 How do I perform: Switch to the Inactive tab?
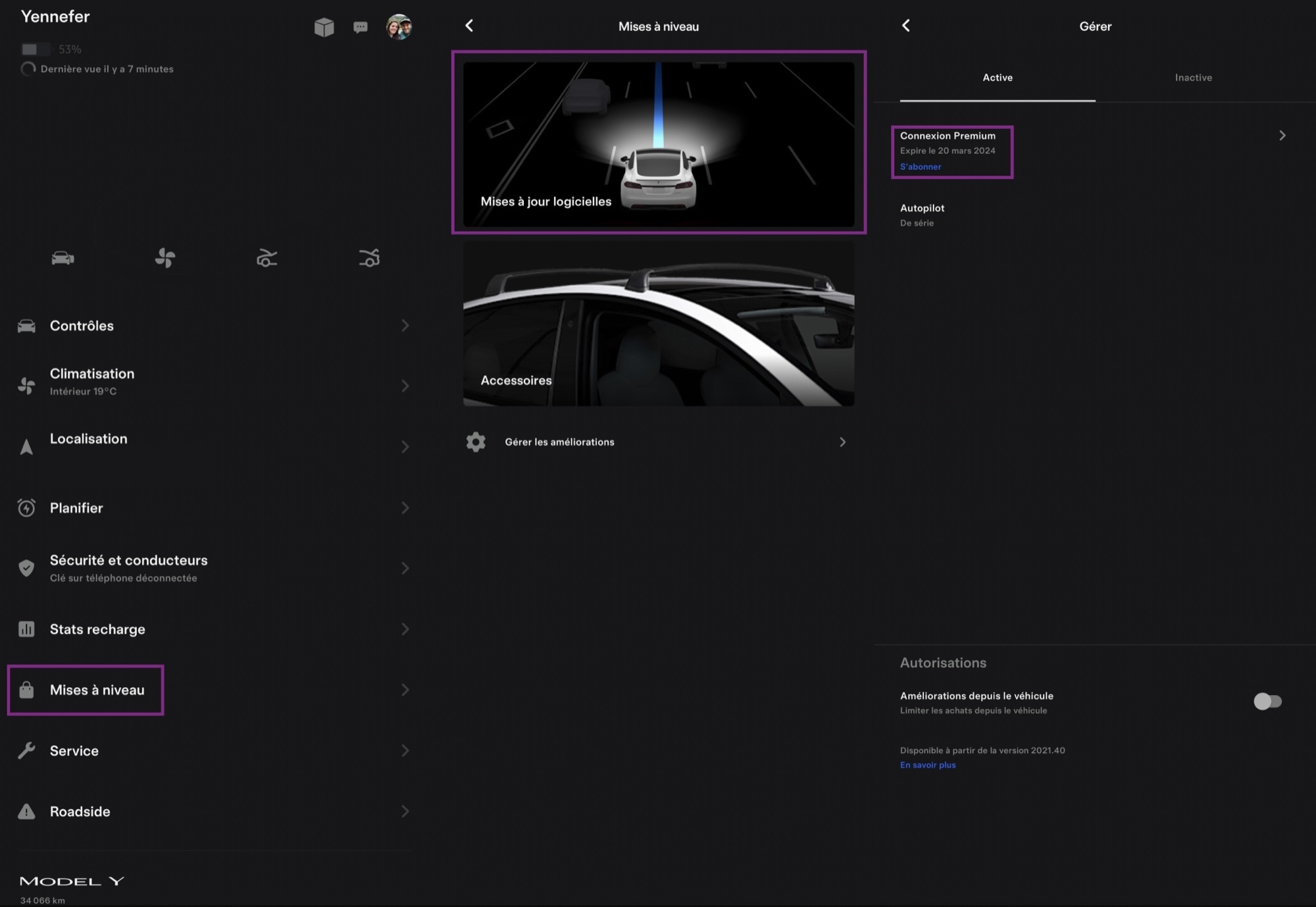pos(1194,78)
